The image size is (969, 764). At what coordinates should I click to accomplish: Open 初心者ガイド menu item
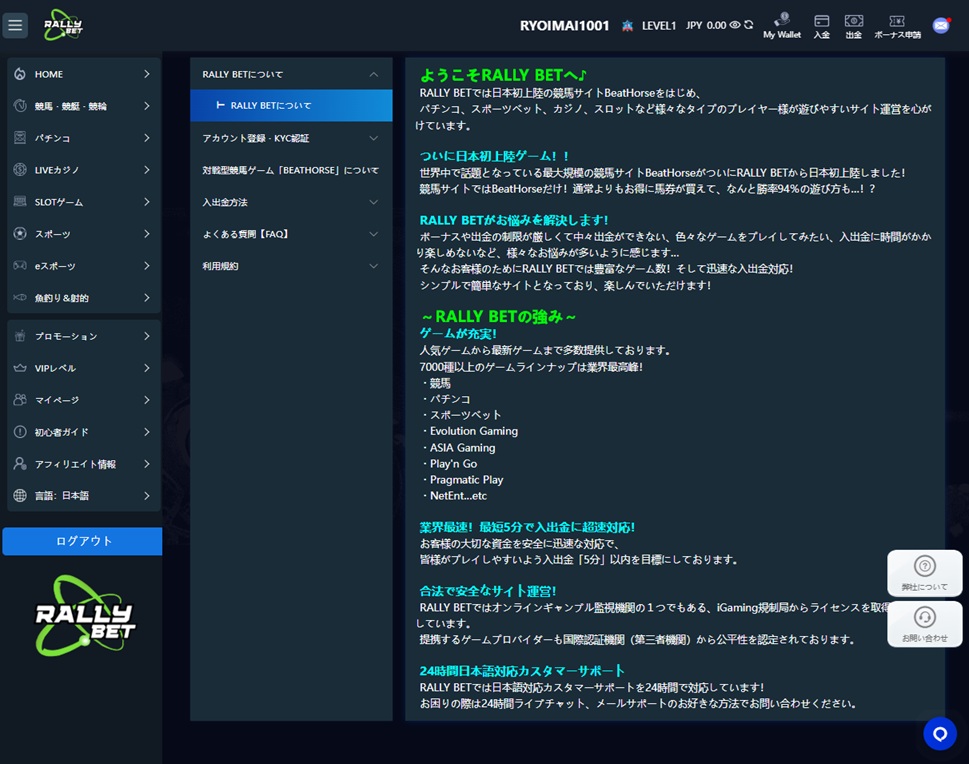tap(84, 431)
